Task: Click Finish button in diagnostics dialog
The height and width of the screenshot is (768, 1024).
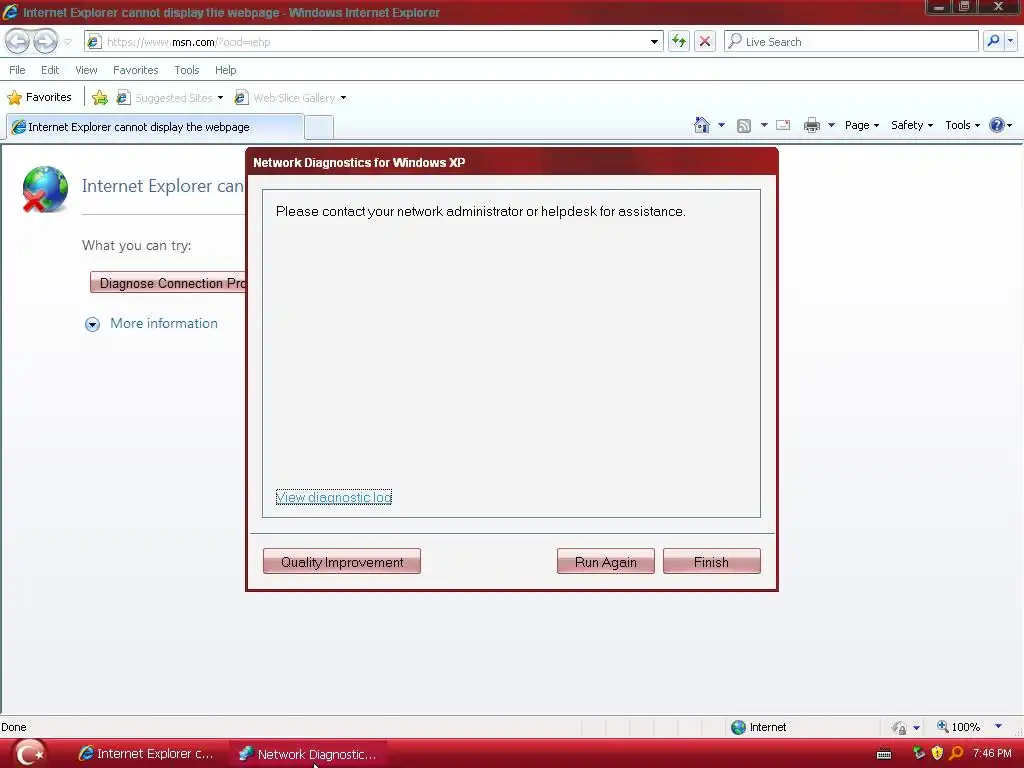Action: pos(711,562)
